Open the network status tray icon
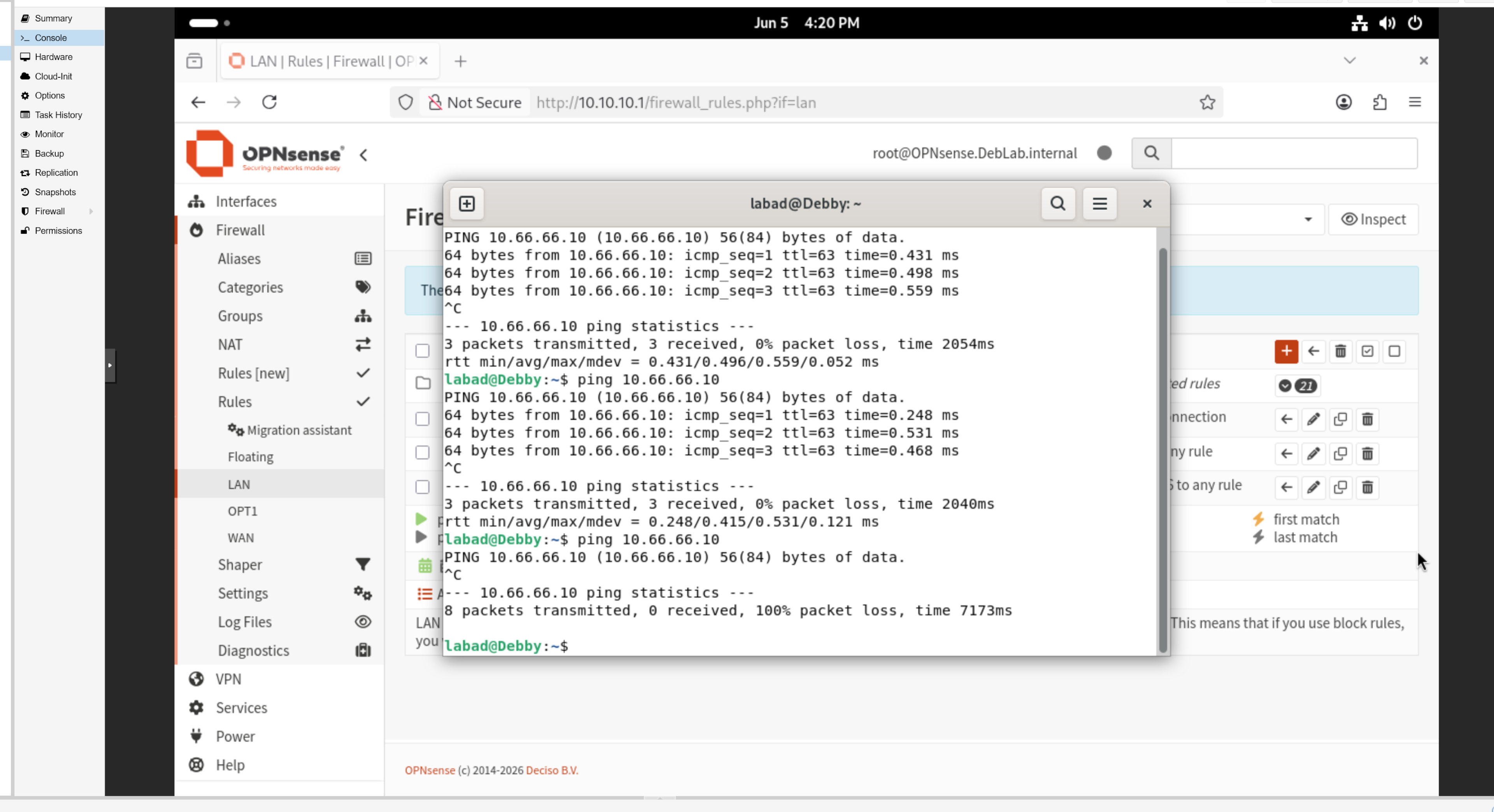This screenshot has width=1494, height=812. tap(1359, 23)
